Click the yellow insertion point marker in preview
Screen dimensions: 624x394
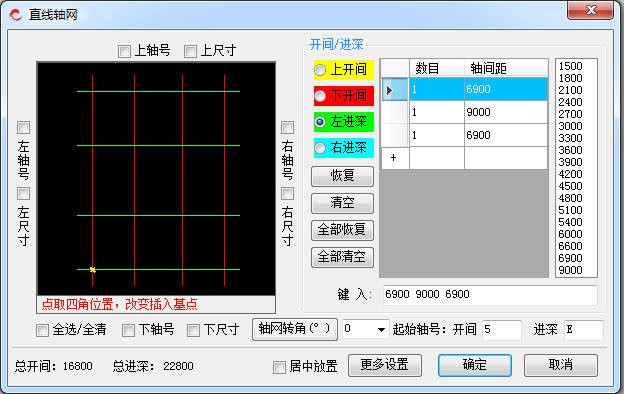coord(93,270)
